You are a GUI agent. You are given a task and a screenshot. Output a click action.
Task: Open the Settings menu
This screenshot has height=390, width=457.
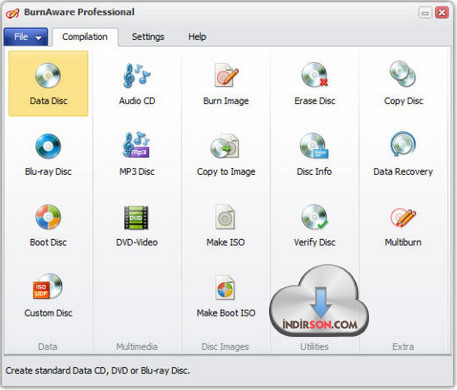pos(148,37)
